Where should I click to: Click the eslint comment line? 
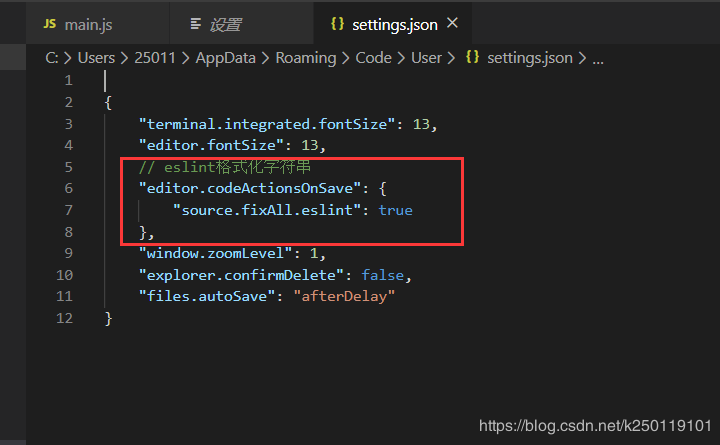coord(225,167)
